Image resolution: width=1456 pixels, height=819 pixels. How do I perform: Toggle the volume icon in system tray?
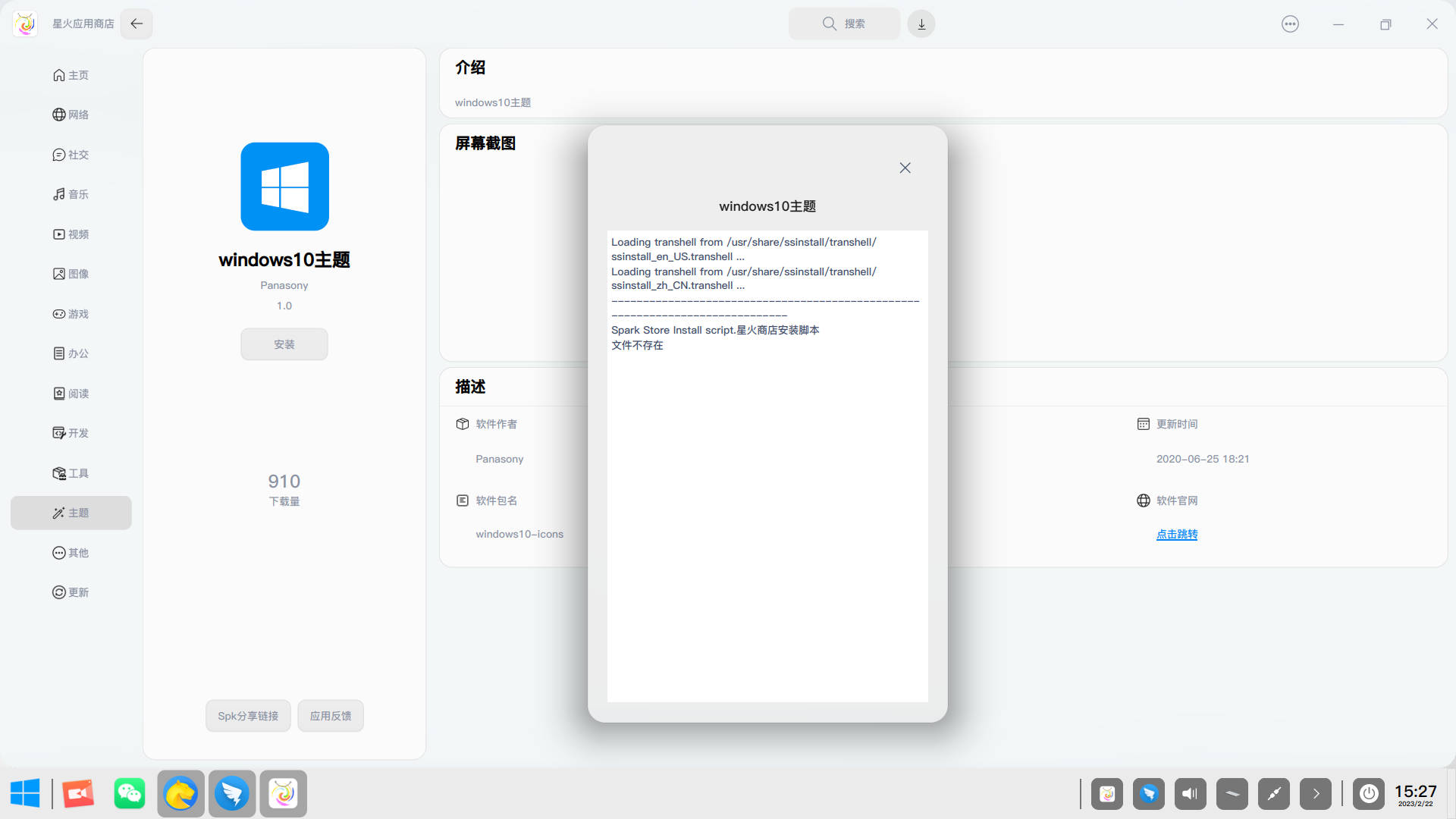1191,794
